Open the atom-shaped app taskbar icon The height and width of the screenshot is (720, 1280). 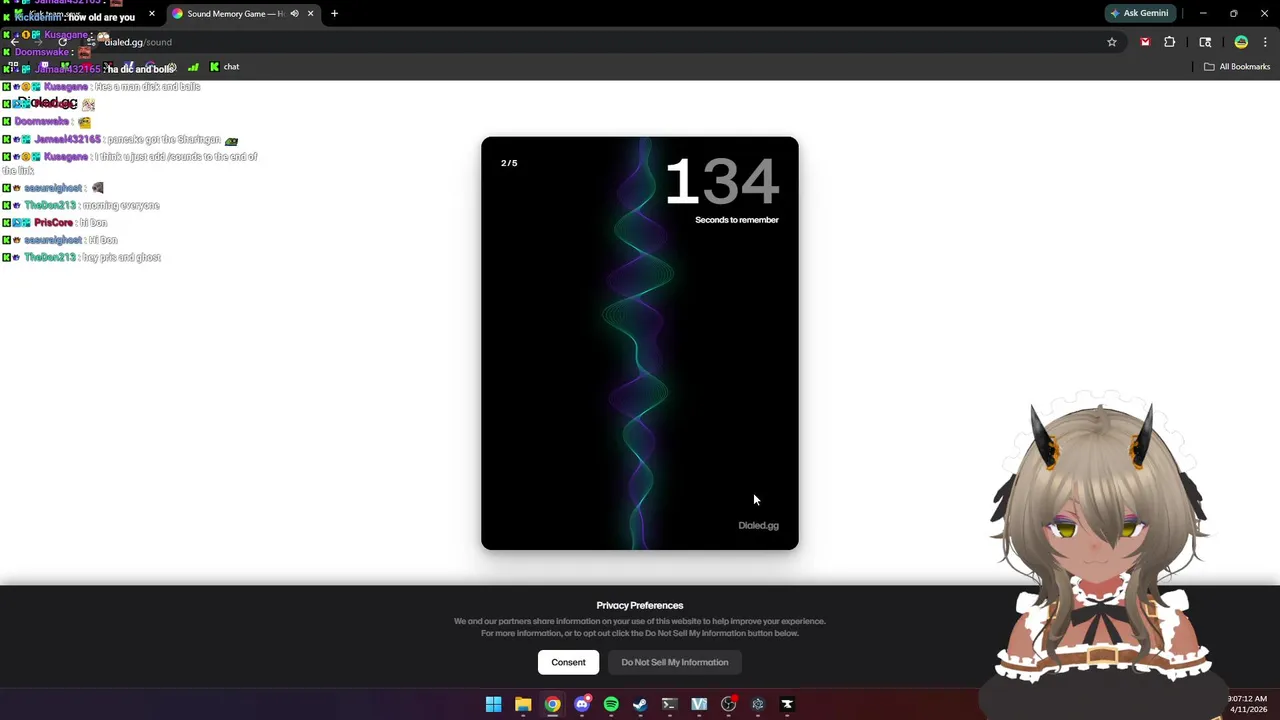[x=758, y=704]
